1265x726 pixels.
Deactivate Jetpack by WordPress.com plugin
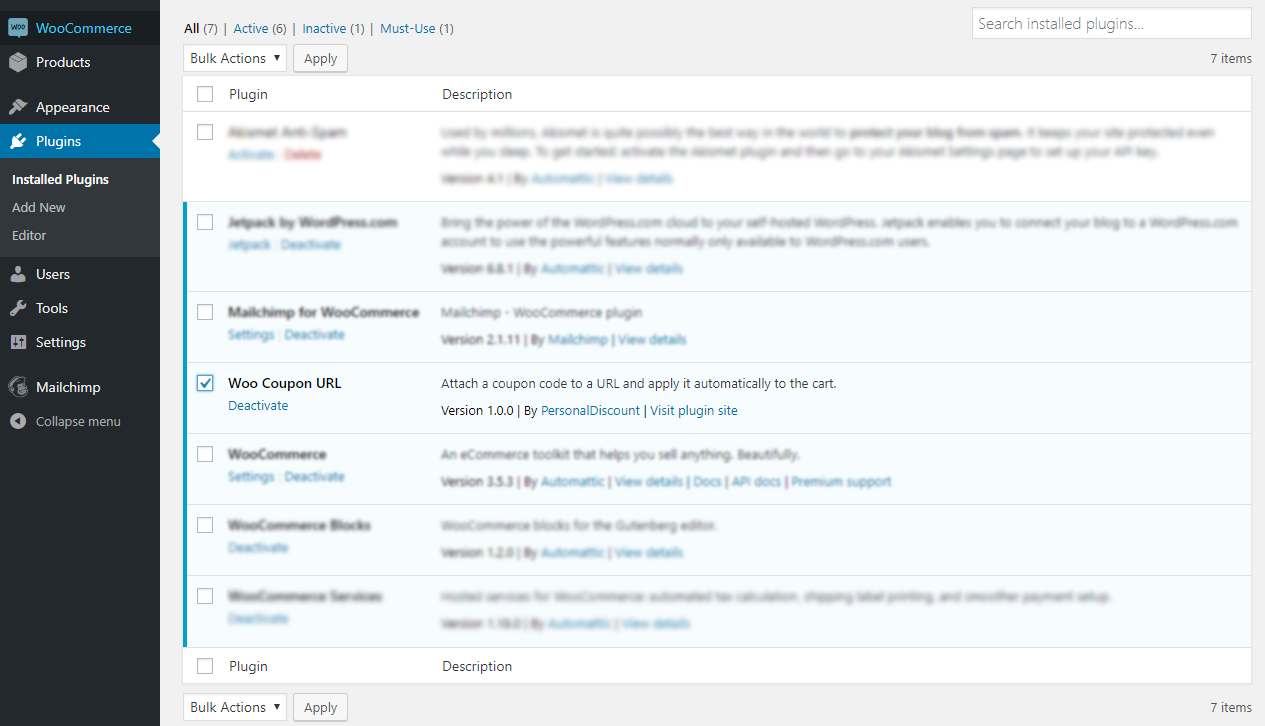coord(311,245)
